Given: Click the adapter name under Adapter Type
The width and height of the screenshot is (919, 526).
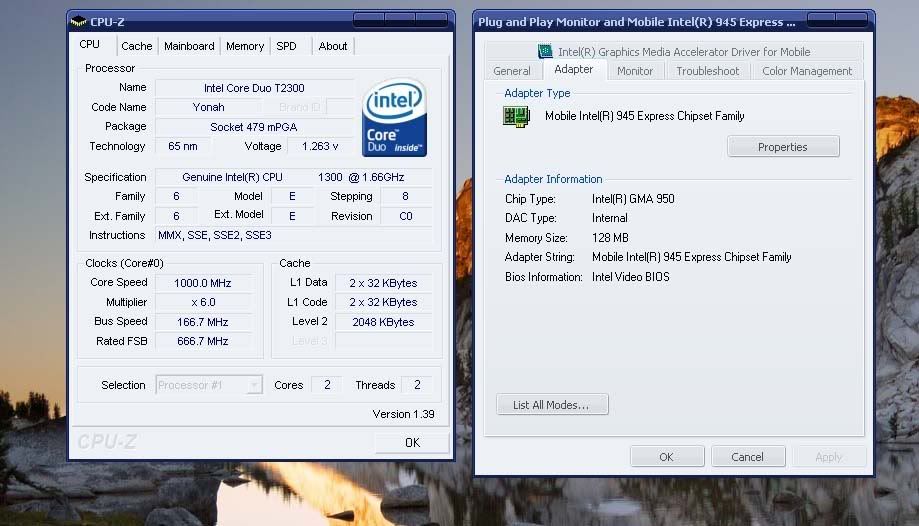Looking at the screenshot, I should 645,116.
